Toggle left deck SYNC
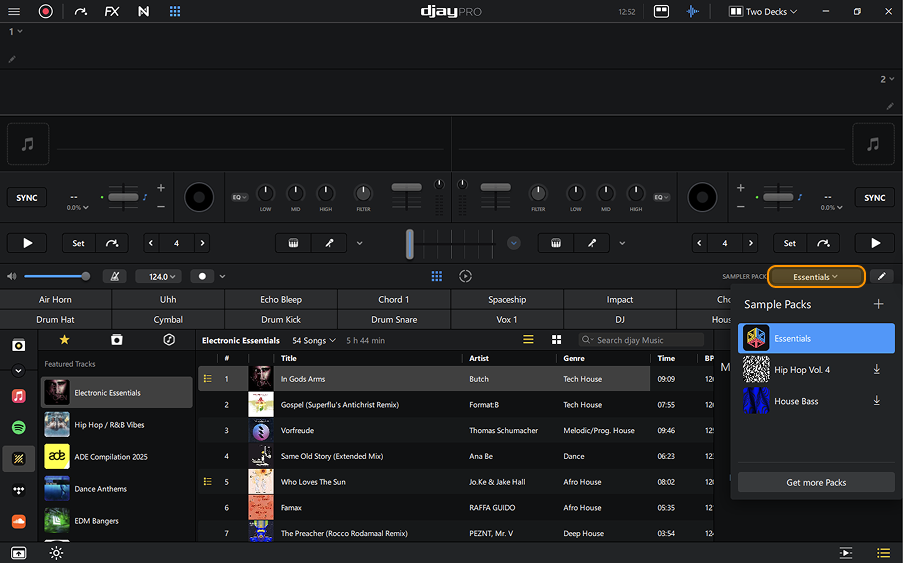Screen dimensions: 903x563 [x=27, y=198]
